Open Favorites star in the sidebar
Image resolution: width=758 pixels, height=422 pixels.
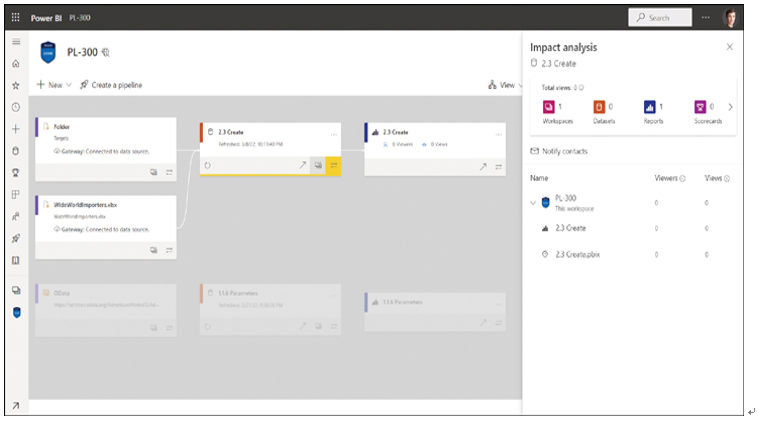16,86
